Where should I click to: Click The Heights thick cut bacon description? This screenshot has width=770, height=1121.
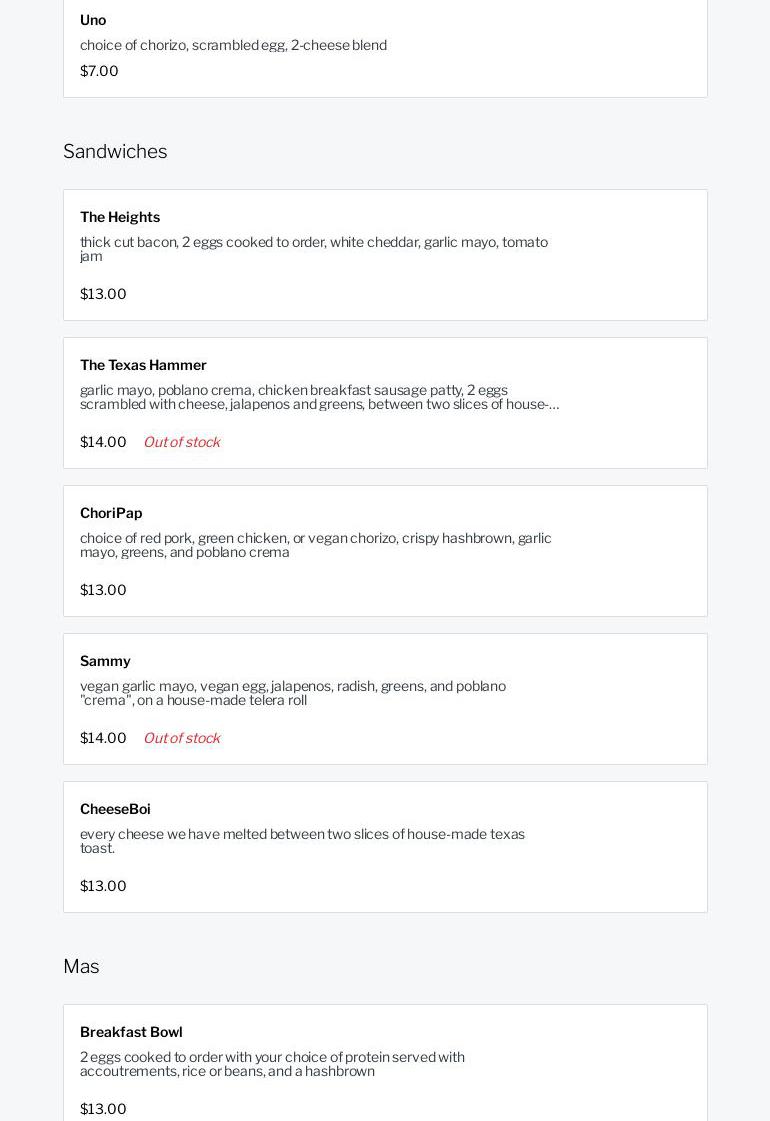click(x=313, y=249)
